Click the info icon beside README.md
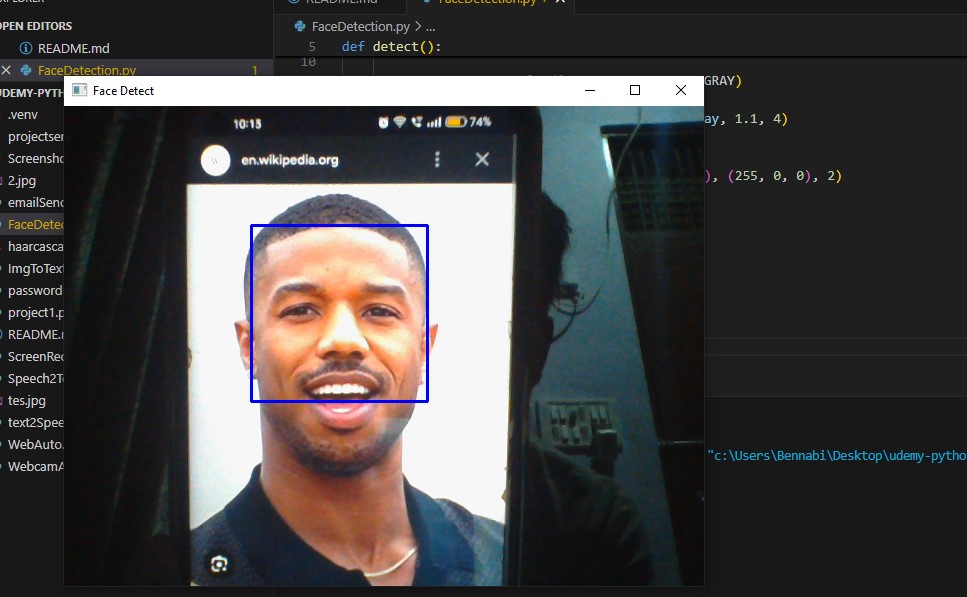Screen dimensions: 967x597 coord(26,48)
